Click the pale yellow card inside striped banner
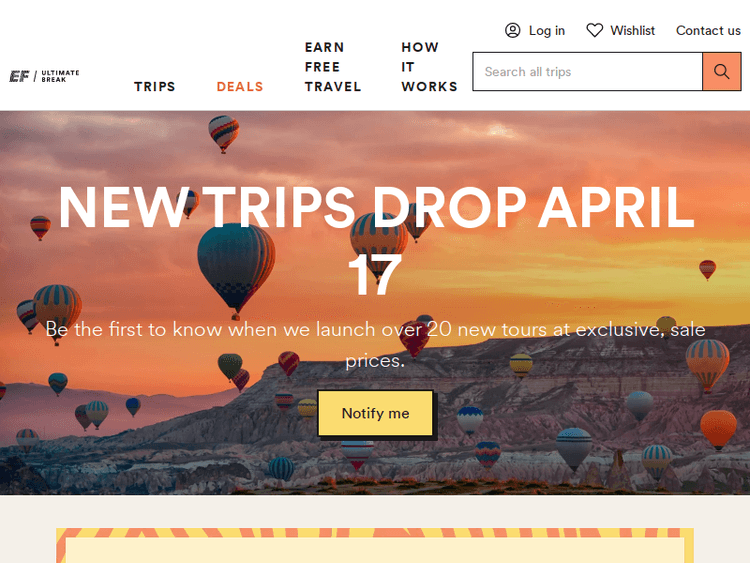This screenshot has height=563, width=750. click(x=375, y=550)
